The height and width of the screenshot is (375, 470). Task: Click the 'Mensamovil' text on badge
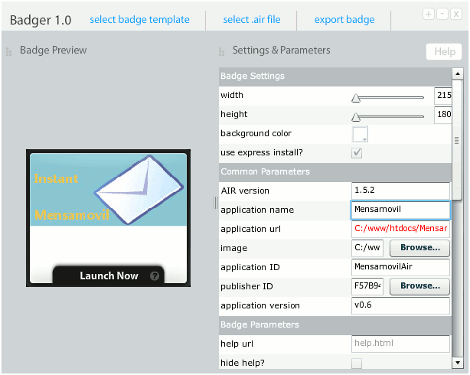point(72,215)
